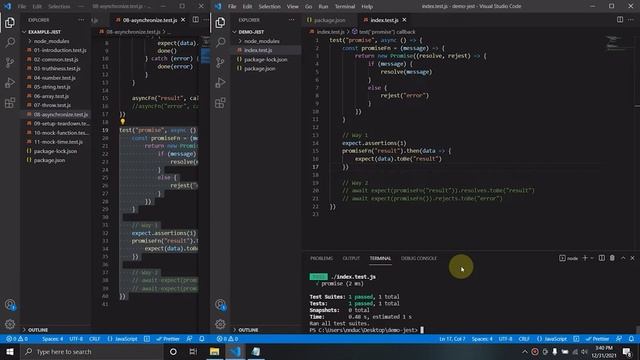The image size is (640, 360).
Task: Open Search view in left VS Code window
Action: click(x=10, y=42)
